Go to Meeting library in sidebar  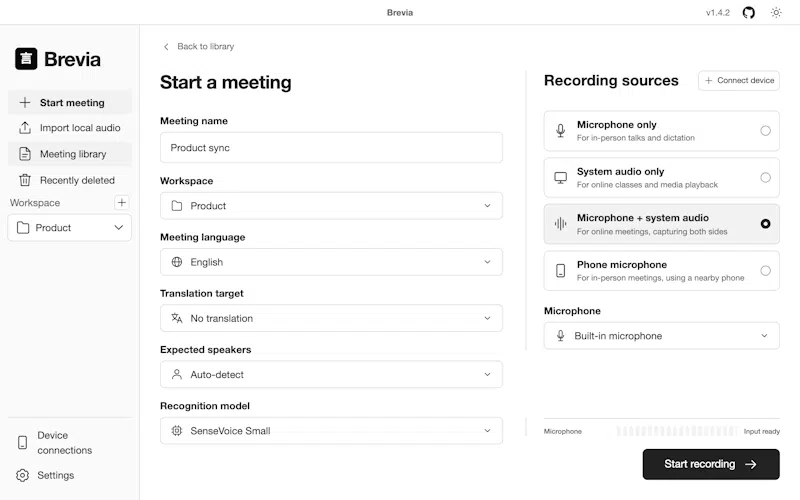(x=69, y=154)
